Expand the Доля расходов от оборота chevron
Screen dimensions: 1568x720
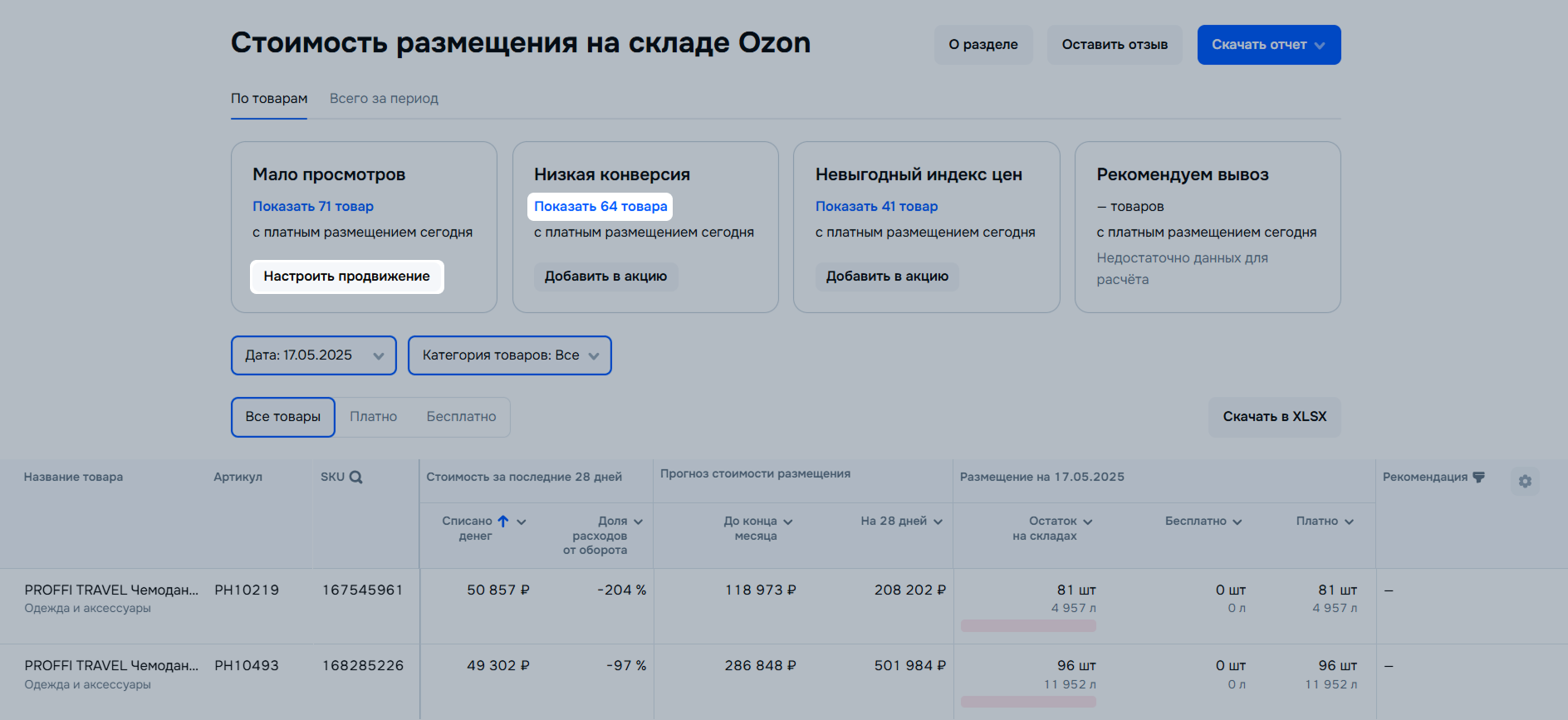(638, 522)
